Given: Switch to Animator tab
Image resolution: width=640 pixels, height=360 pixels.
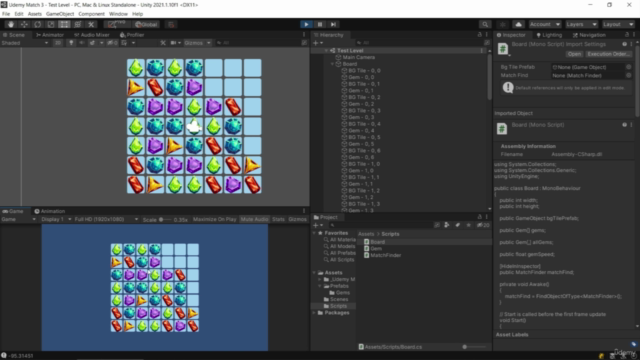Looking at the screenshot, I should 50,35.
